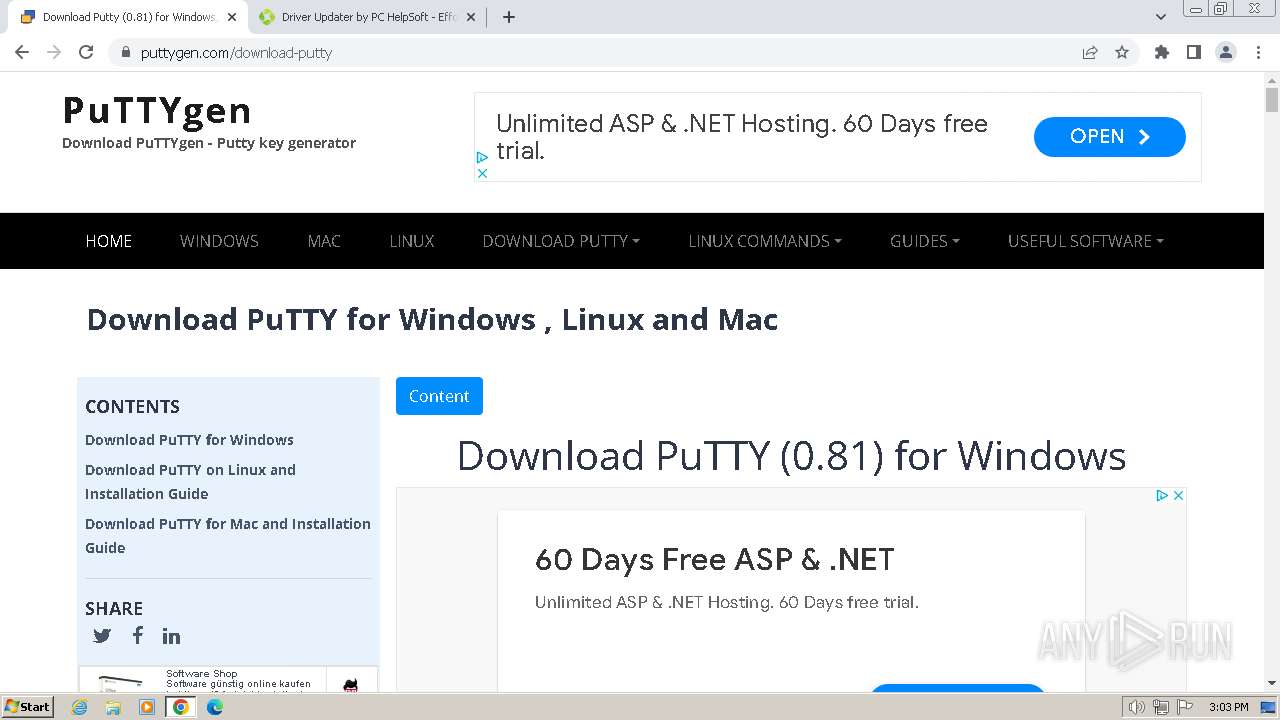Click the blue Content button

pos(439,396)
